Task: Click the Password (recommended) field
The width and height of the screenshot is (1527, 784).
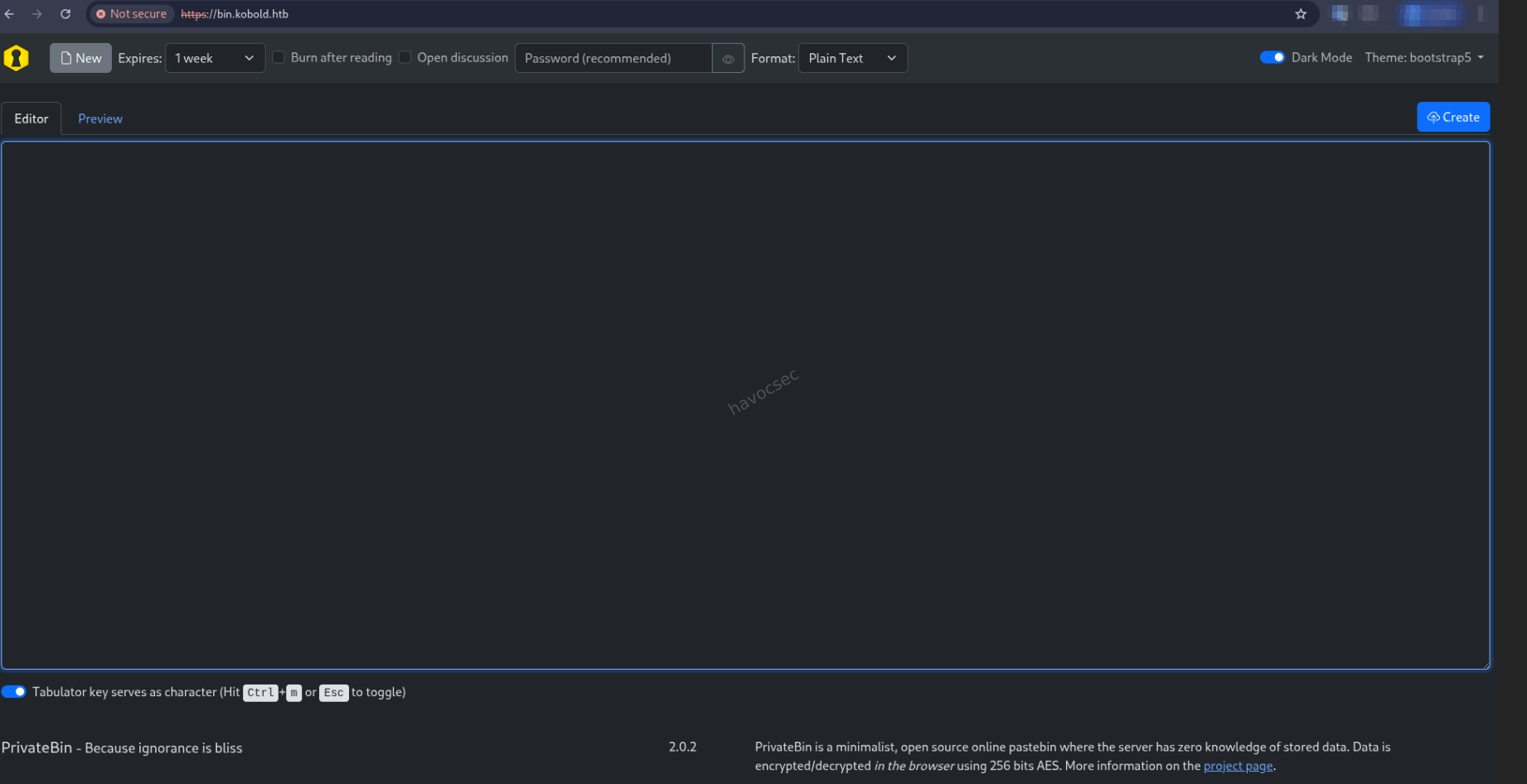Action: pos(613,58)
